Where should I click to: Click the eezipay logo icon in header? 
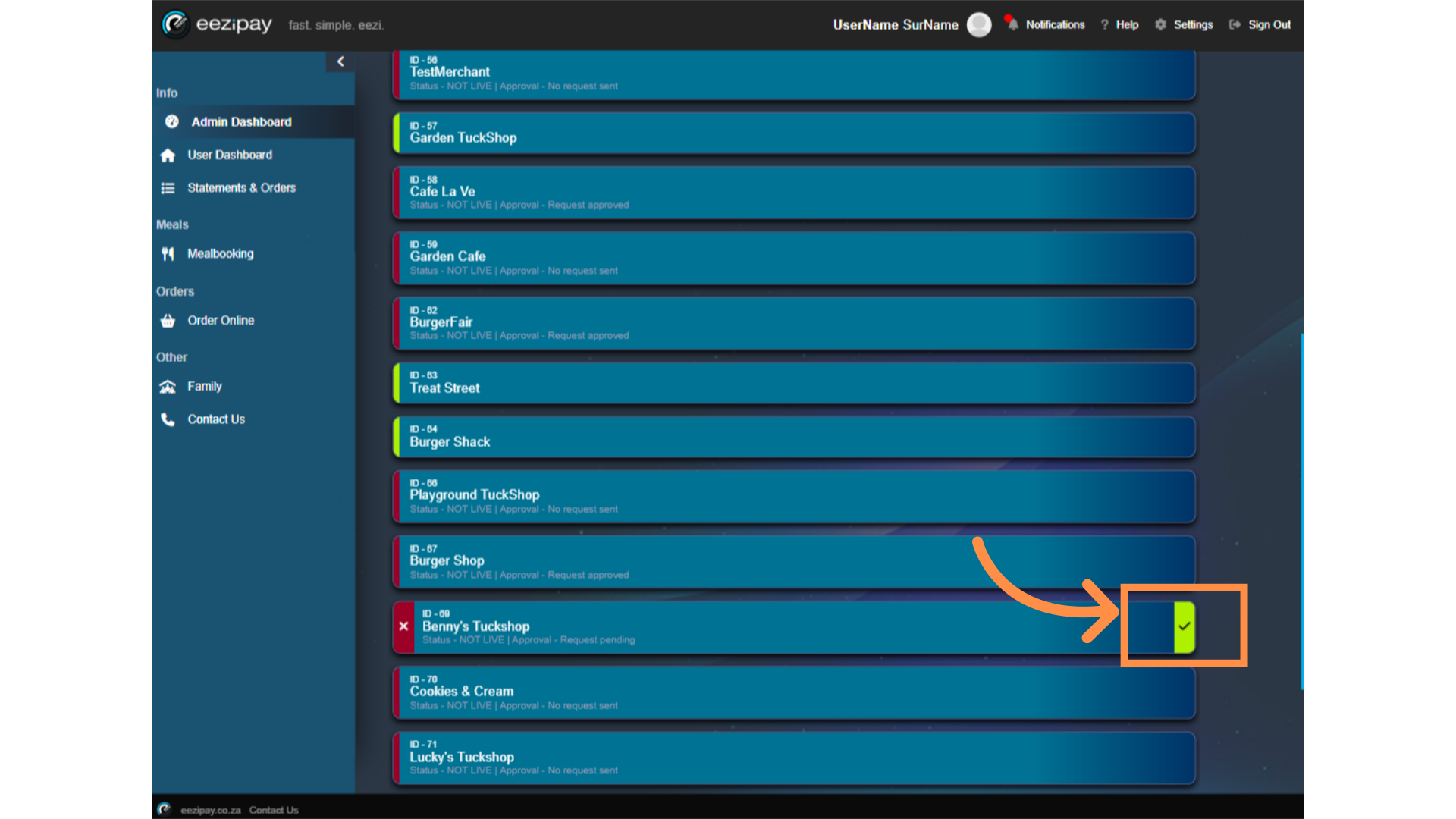coord(175,24)
